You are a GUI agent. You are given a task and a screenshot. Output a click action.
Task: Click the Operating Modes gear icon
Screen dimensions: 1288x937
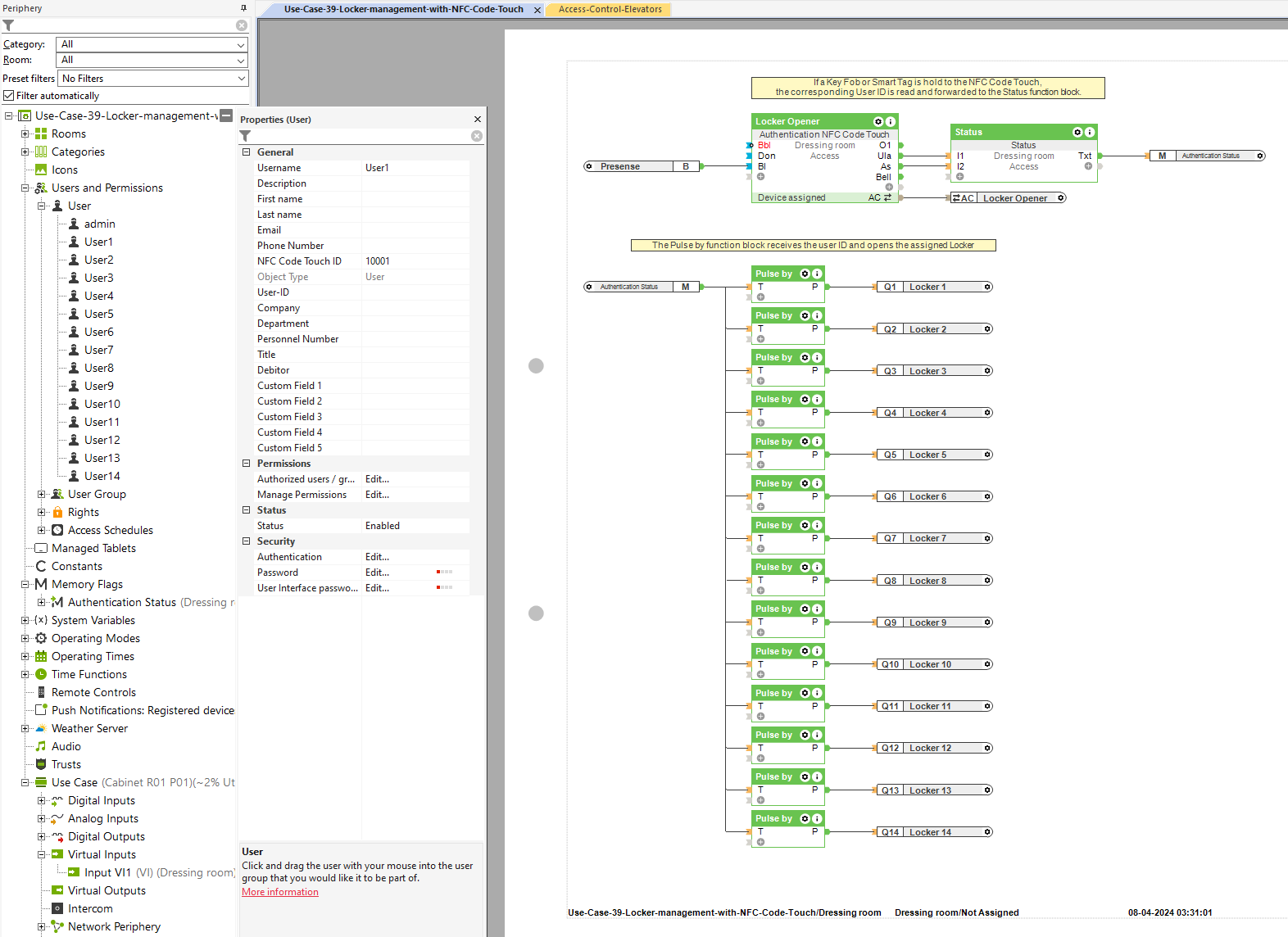pyautogui.click(x=41, y=638)
